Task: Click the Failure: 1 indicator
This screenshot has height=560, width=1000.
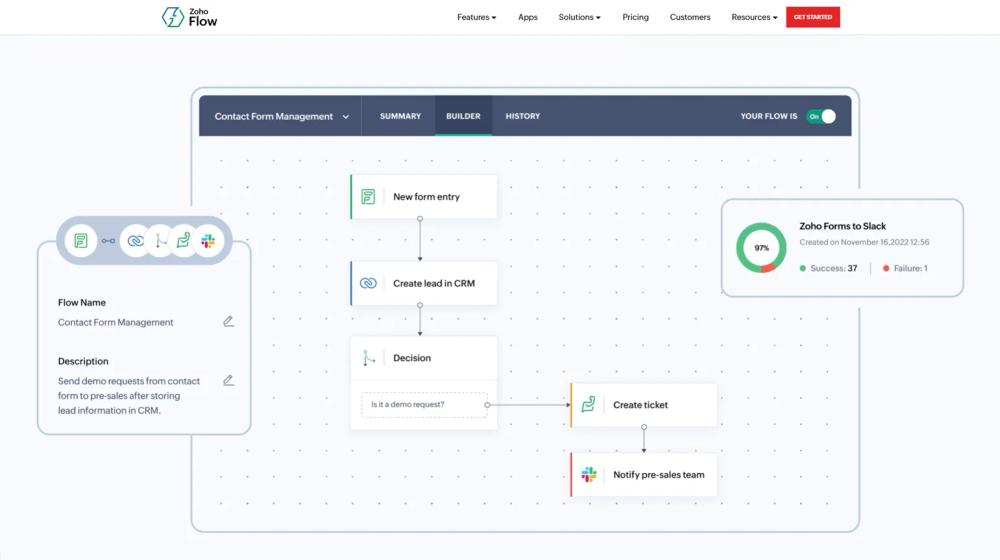Action: pos(905,268)
